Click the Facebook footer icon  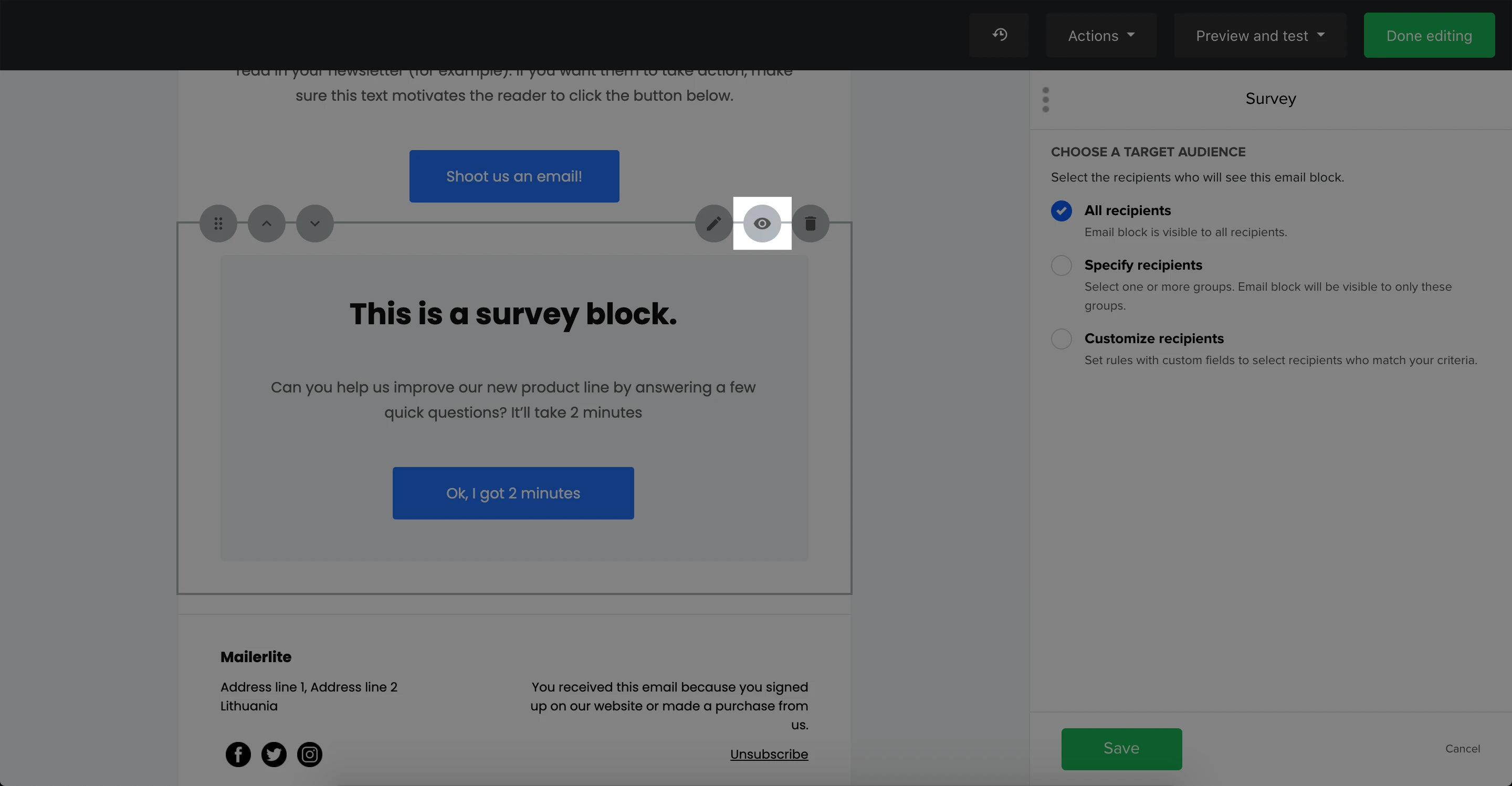238,755
